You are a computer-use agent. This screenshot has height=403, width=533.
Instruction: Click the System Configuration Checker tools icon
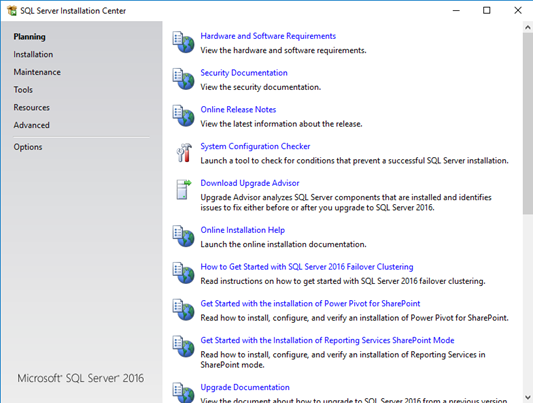tap(184, 153)
